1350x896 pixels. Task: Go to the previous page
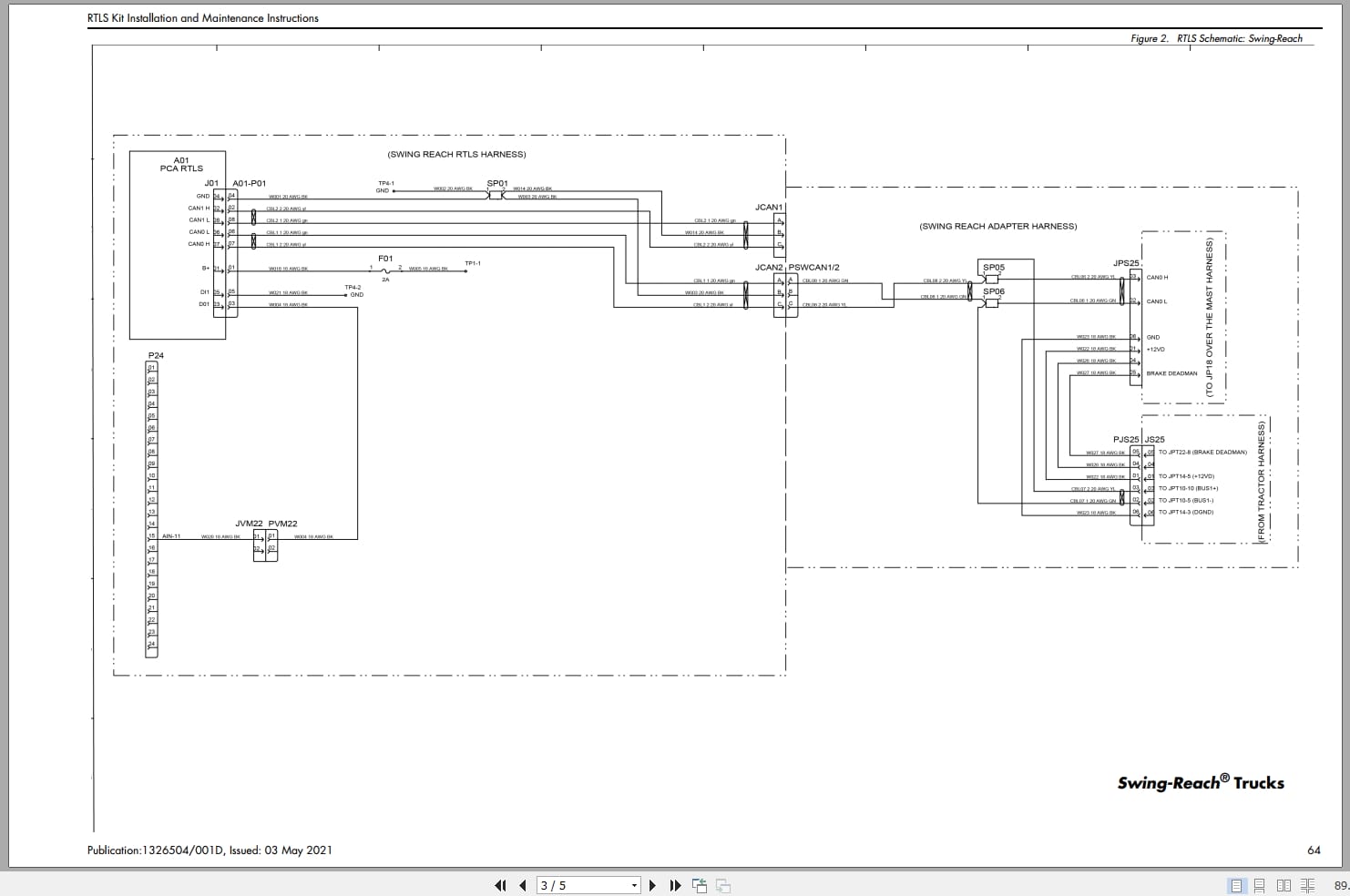click(x=523, y=885)
